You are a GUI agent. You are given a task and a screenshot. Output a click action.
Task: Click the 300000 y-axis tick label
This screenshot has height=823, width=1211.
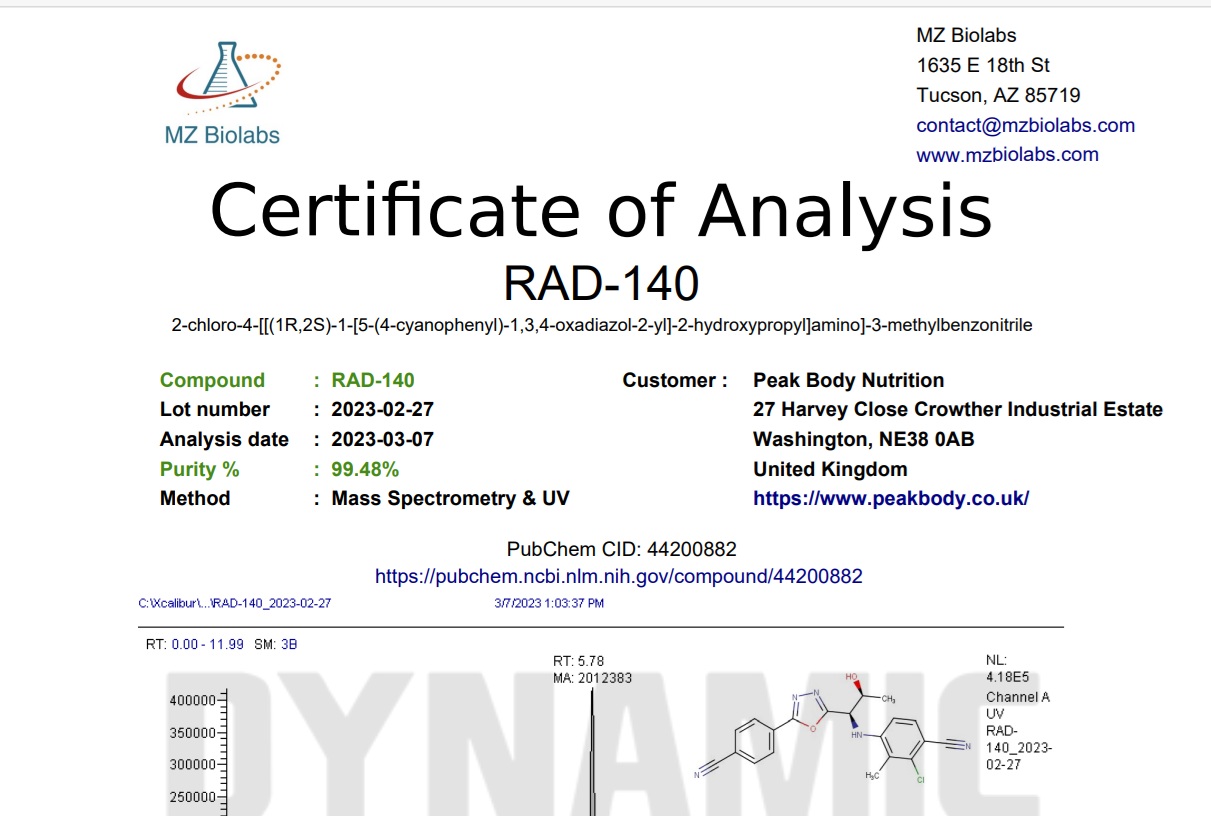[194, 765]
